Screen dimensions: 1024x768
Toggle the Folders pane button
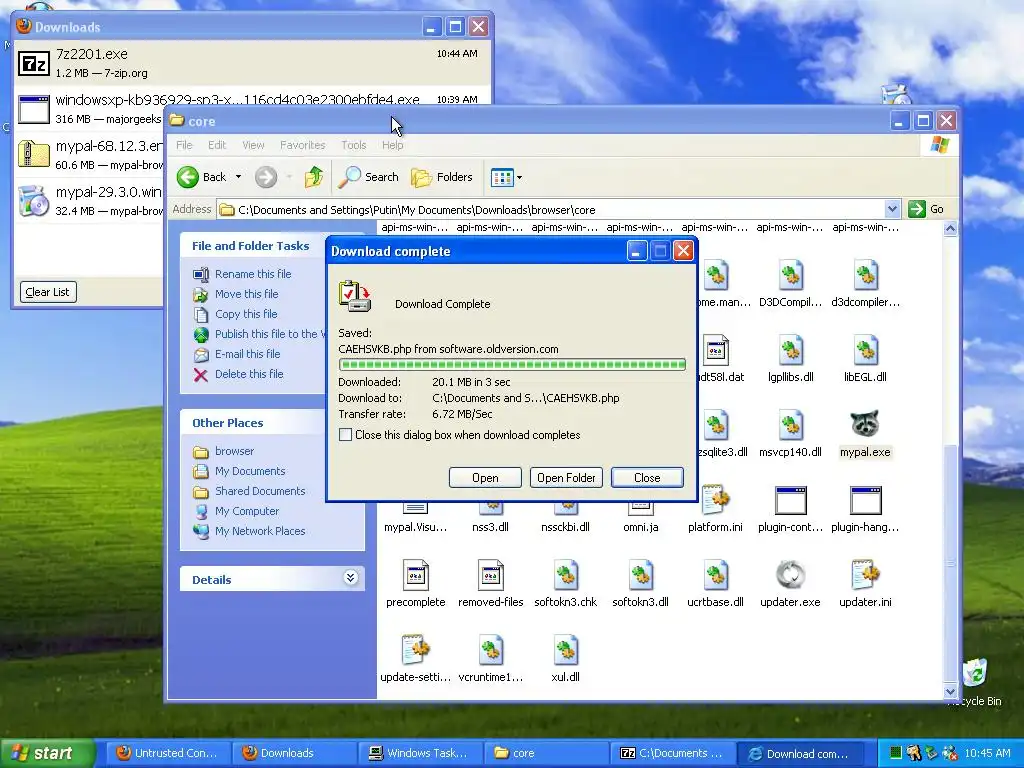click(441, 177)
